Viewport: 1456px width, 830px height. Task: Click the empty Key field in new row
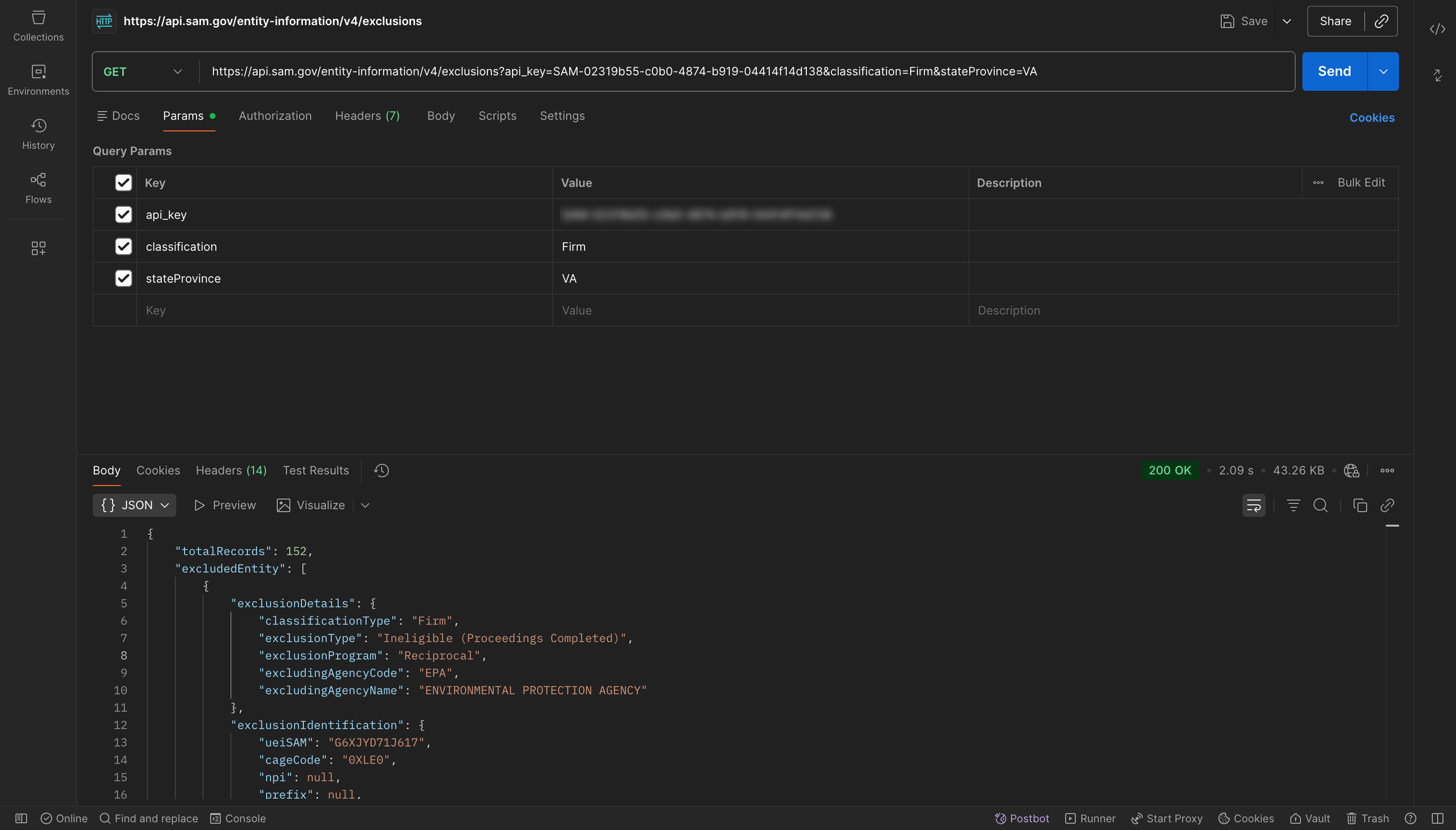344,310
